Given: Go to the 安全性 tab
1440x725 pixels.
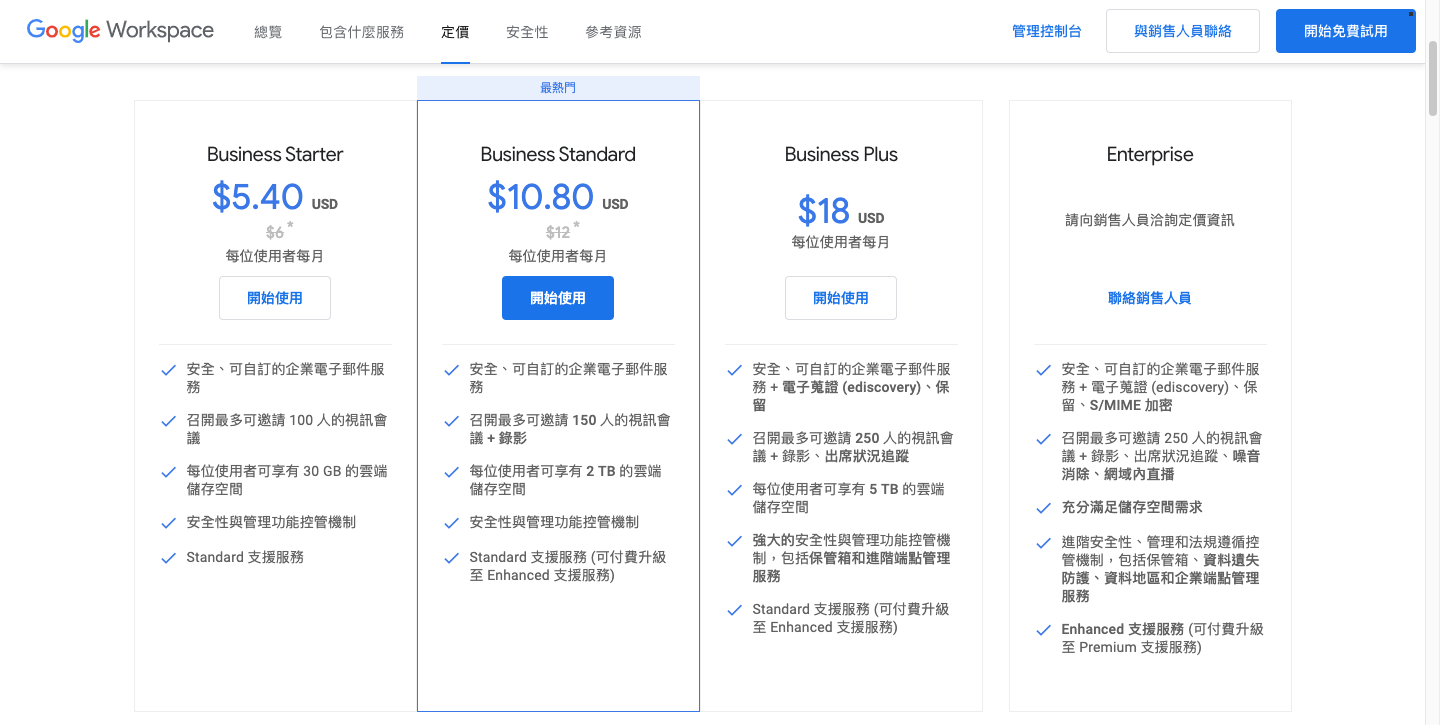Looking at the screenshot, I should coord(527,32).
